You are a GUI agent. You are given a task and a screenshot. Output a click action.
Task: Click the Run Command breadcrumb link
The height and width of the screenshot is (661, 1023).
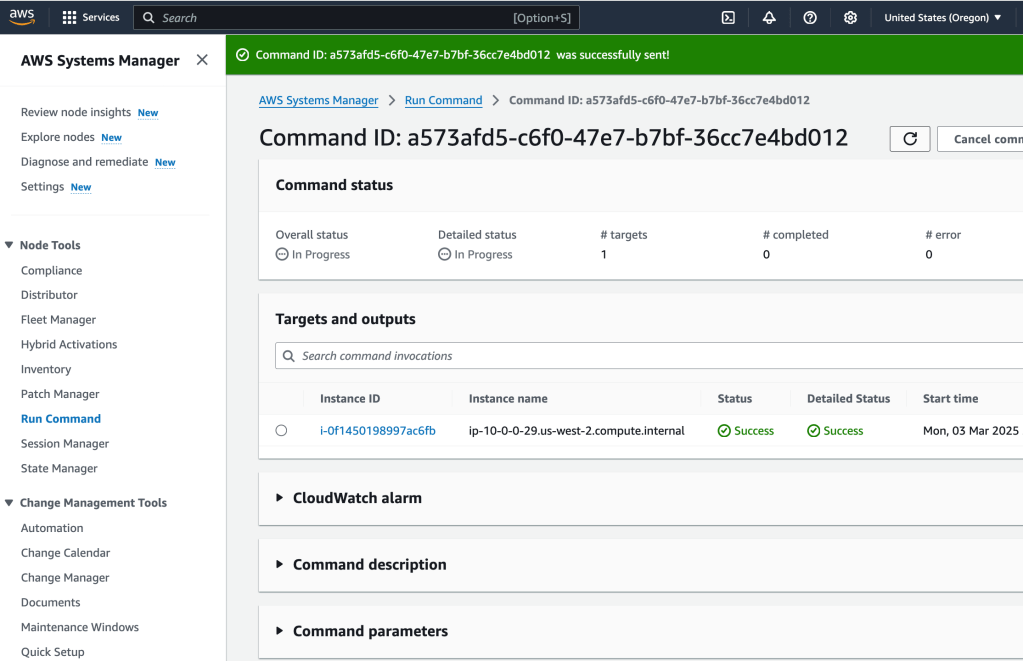[x=443, y=100]
